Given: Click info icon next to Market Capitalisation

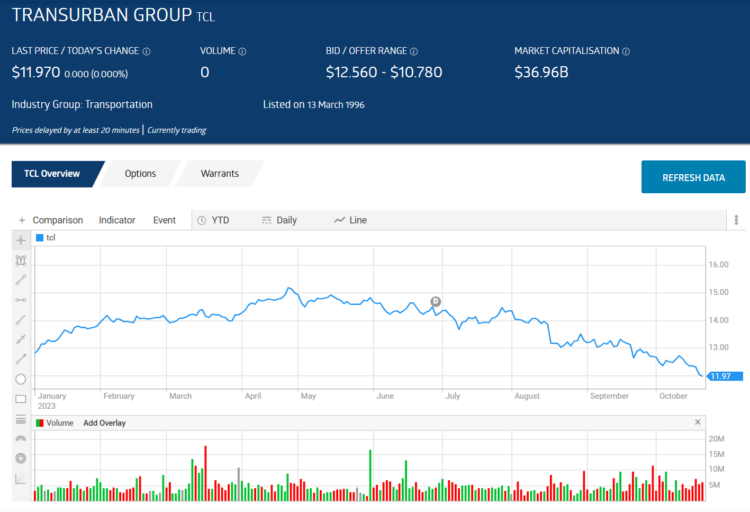Looking at the screenshot, I should click(x=626, y=51).
